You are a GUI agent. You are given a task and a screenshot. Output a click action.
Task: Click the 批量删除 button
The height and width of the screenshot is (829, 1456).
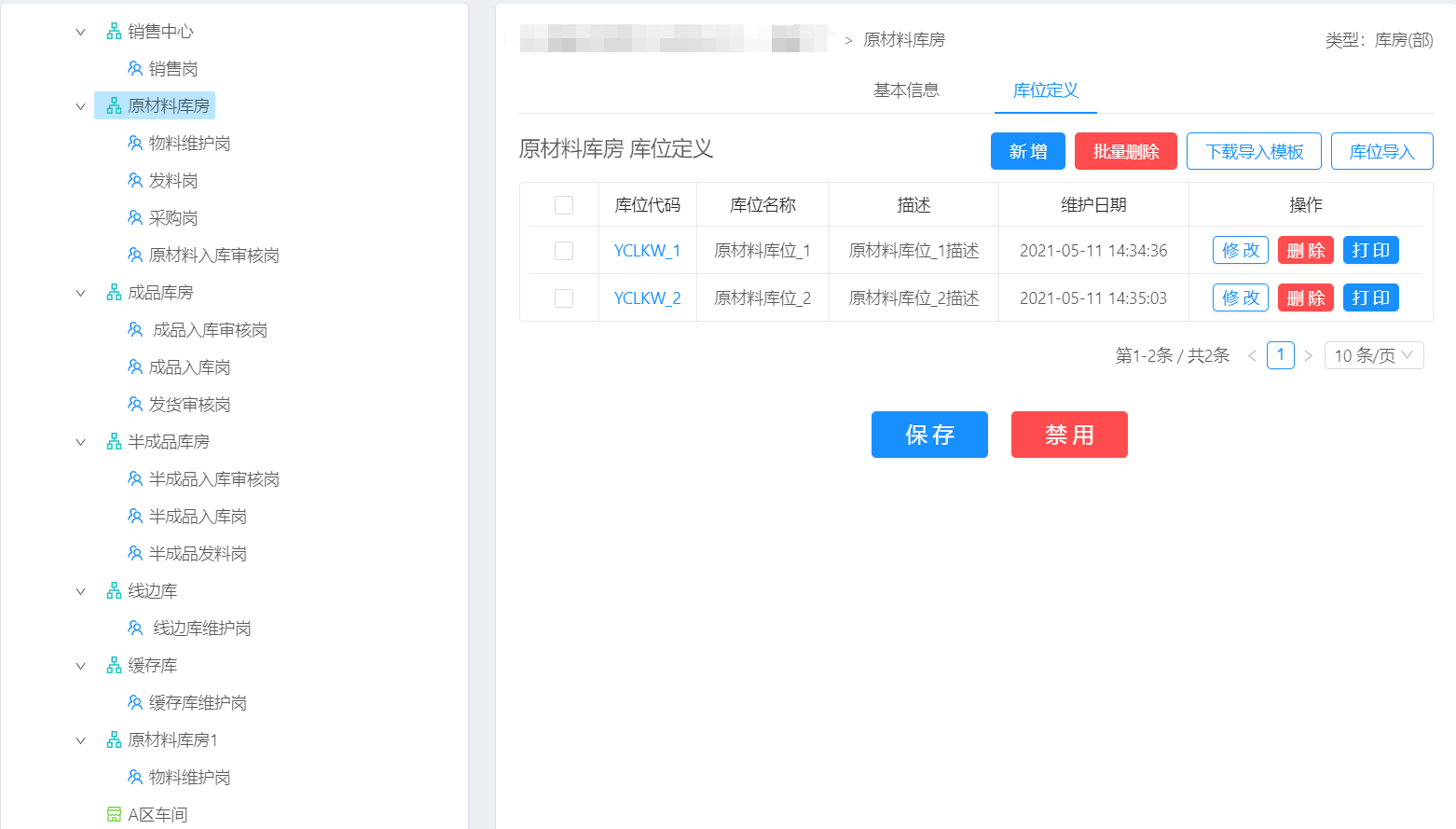click(x=1126, y=151)
